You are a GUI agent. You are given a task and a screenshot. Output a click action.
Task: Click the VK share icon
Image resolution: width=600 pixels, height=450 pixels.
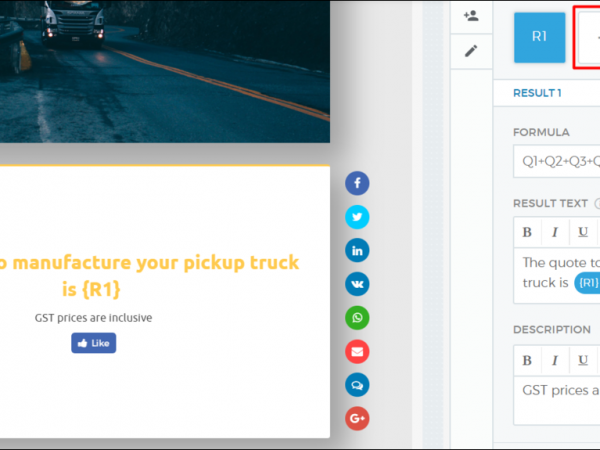pyautogui.click(x=357, y=285)
